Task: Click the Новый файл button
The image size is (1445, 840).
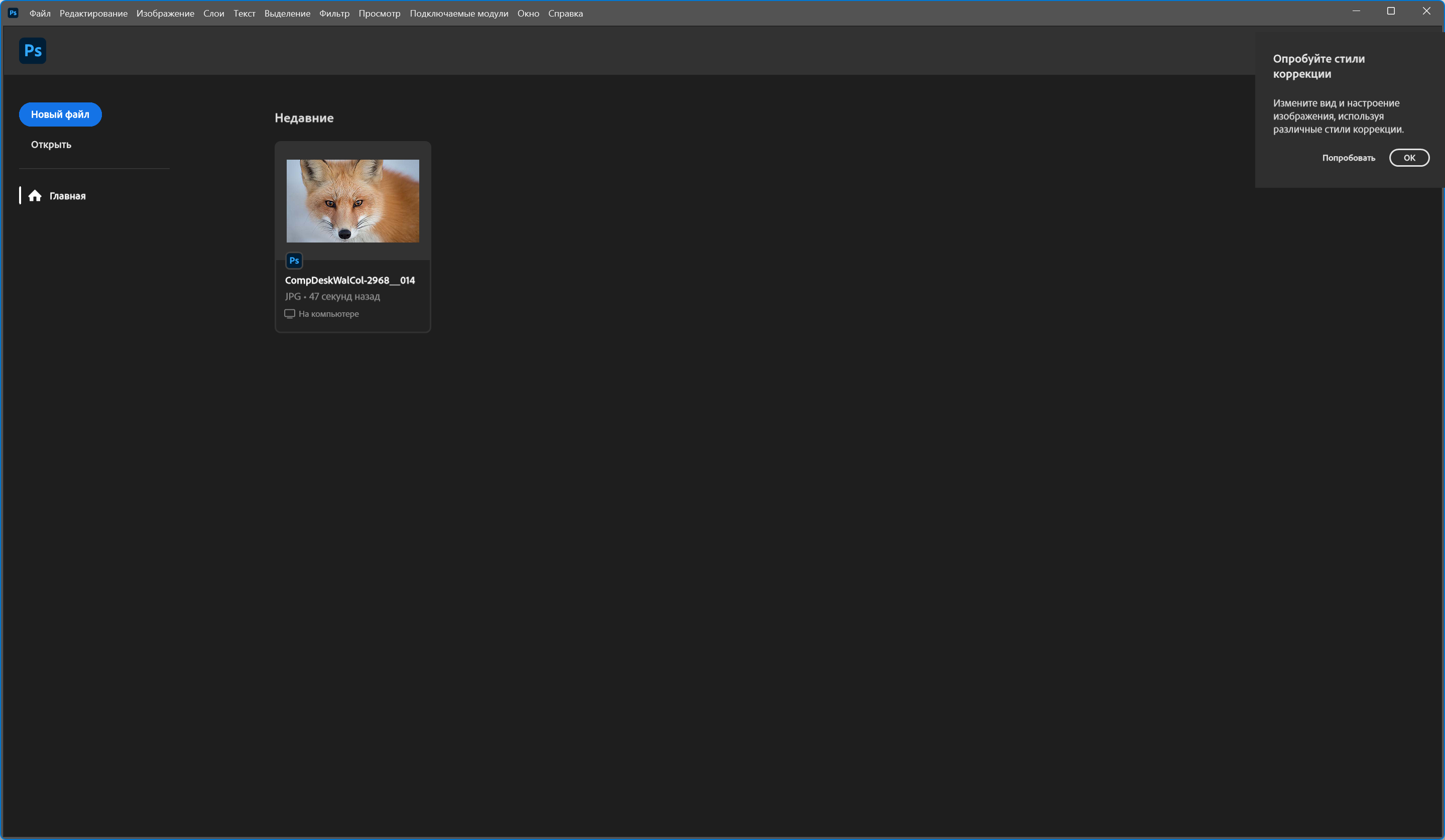Action: coord(60,114)
